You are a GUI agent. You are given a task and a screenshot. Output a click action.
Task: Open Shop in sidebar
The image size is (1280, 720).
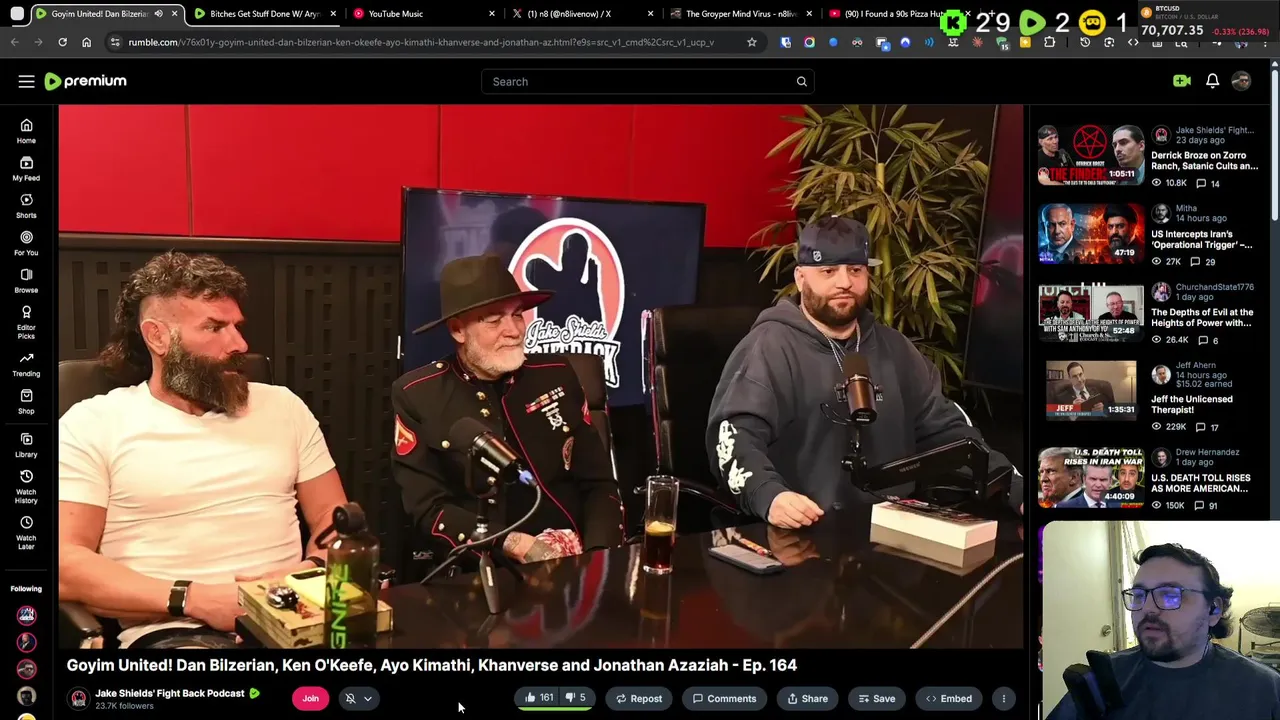26,401
